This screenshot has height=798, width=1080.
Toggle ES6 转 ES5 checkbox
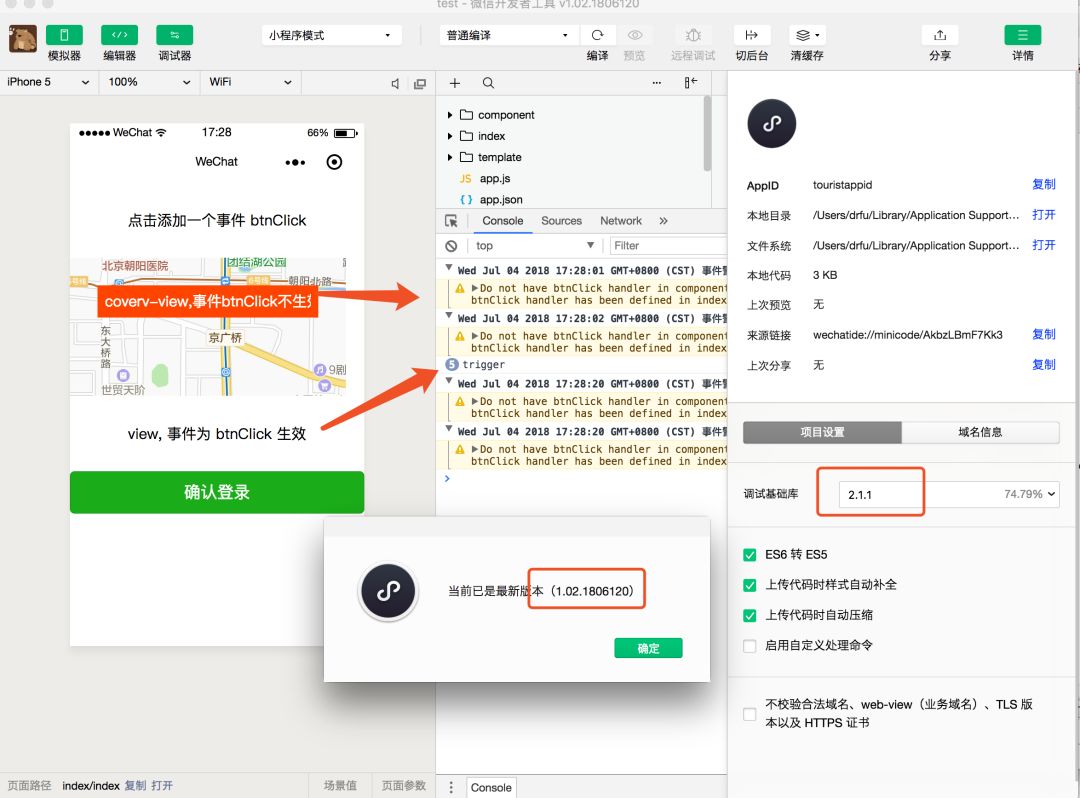750,555
